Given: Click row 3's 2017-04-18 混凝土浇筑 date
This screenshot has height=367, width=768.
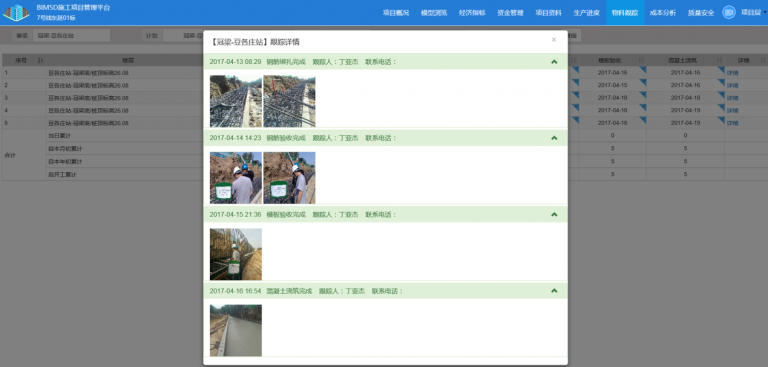Looking at the screenshot, I should coord(685,98).
